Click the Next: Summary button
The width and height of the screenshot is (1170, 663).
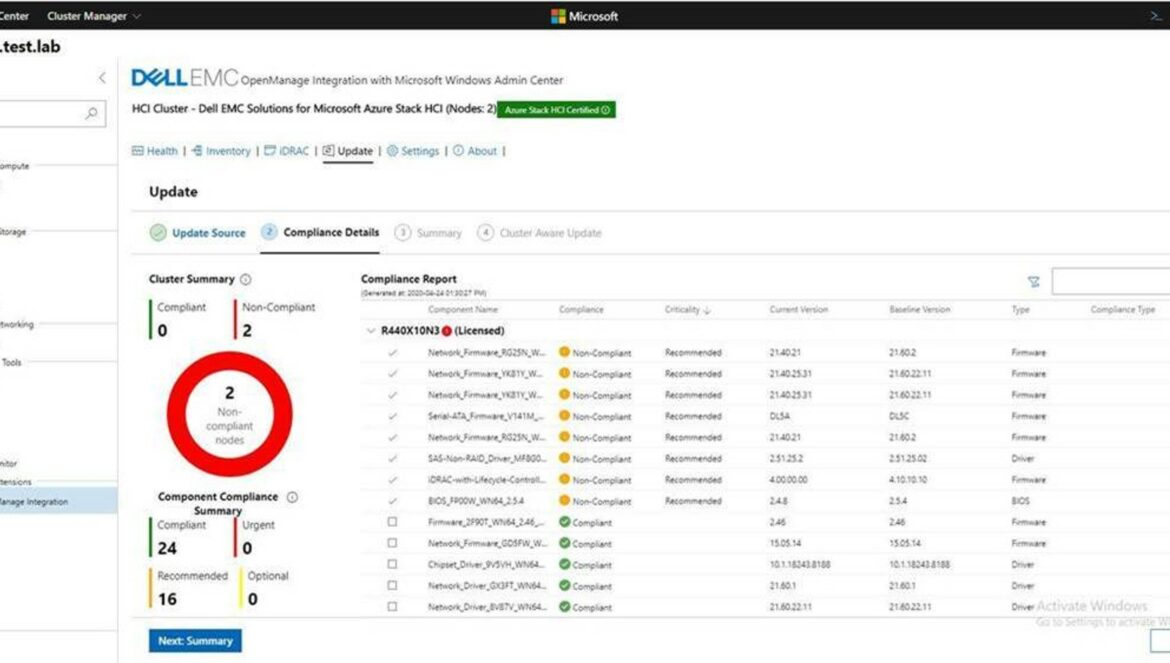195,641
